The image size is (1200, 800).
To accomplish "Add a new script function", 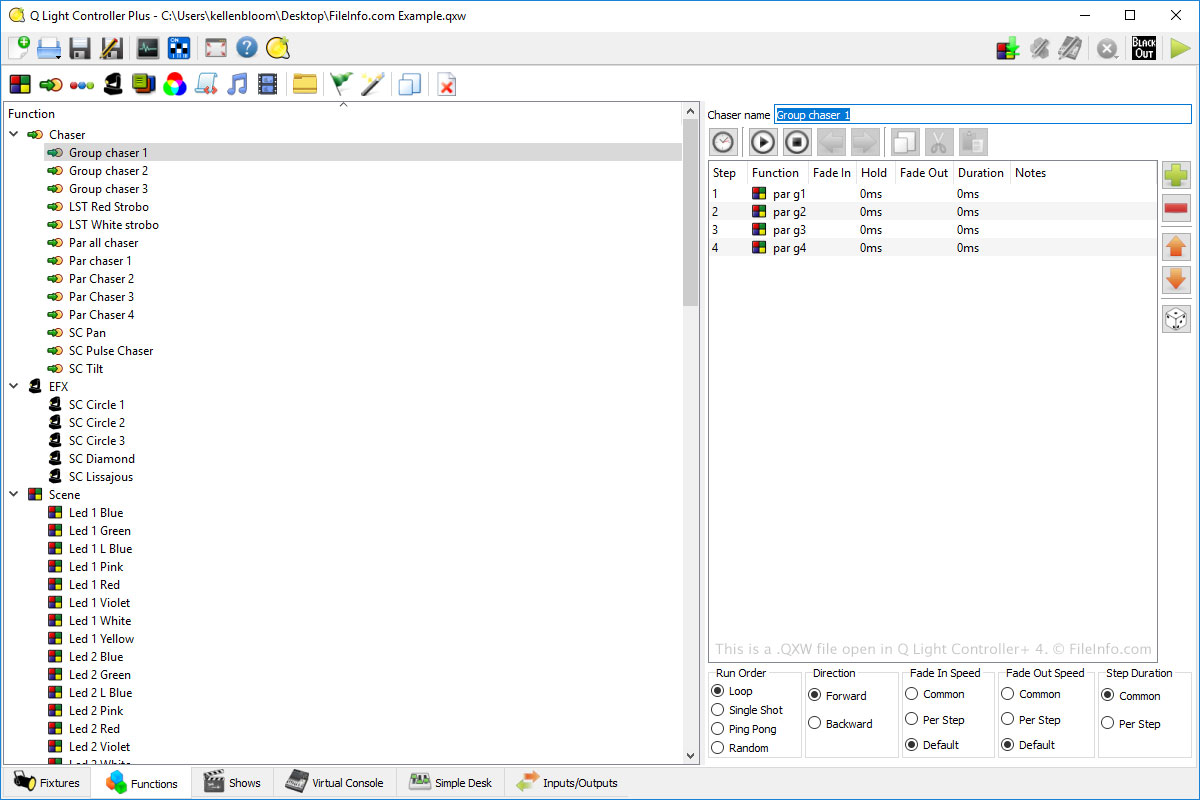I will [x=206, y=85].
